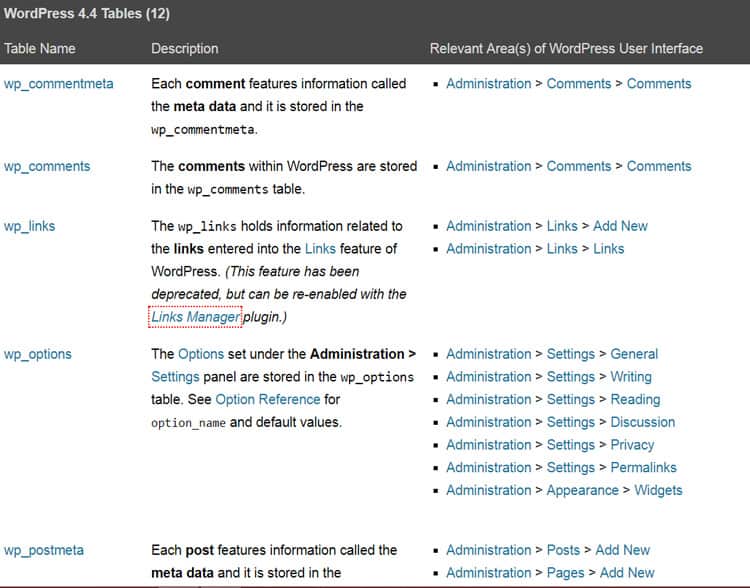The height and width of the screenshot is (588, 750).
Task: Select the 'option_name' code text
Action: tap(188, 423)
